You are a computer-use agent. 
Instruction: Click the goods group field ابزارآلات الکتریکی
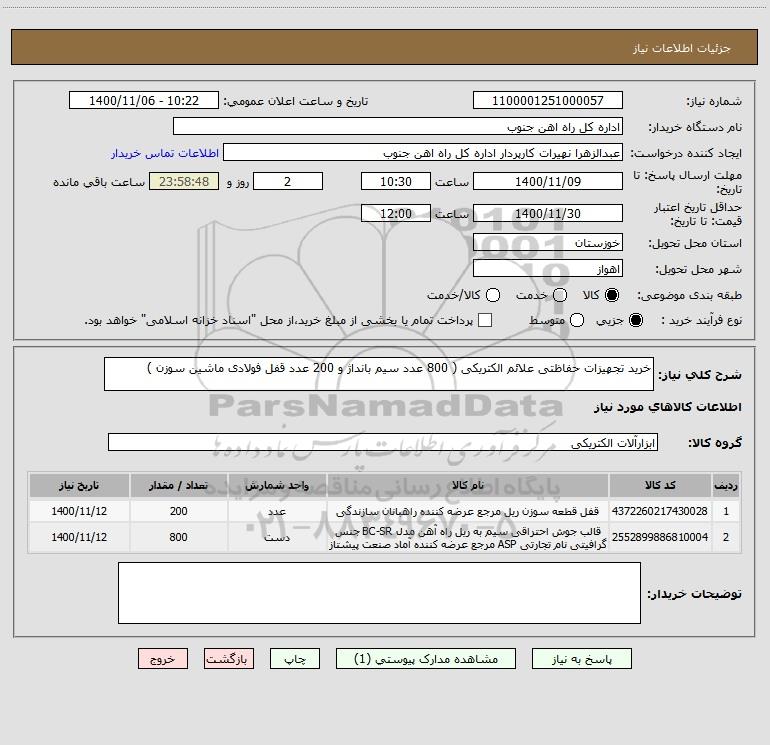[383, 442]
